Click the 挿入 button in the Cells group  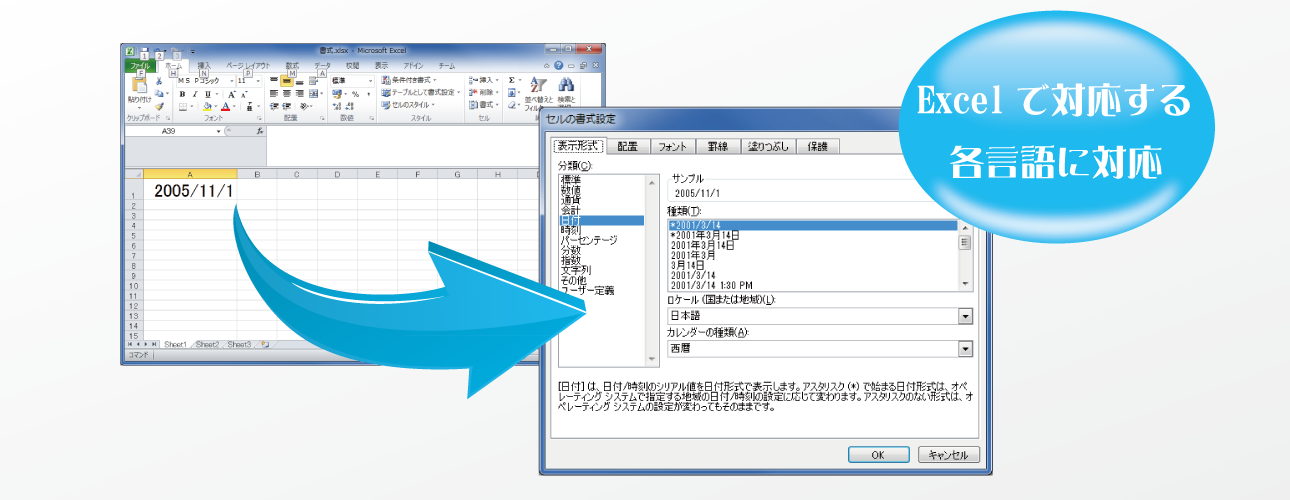486,81
